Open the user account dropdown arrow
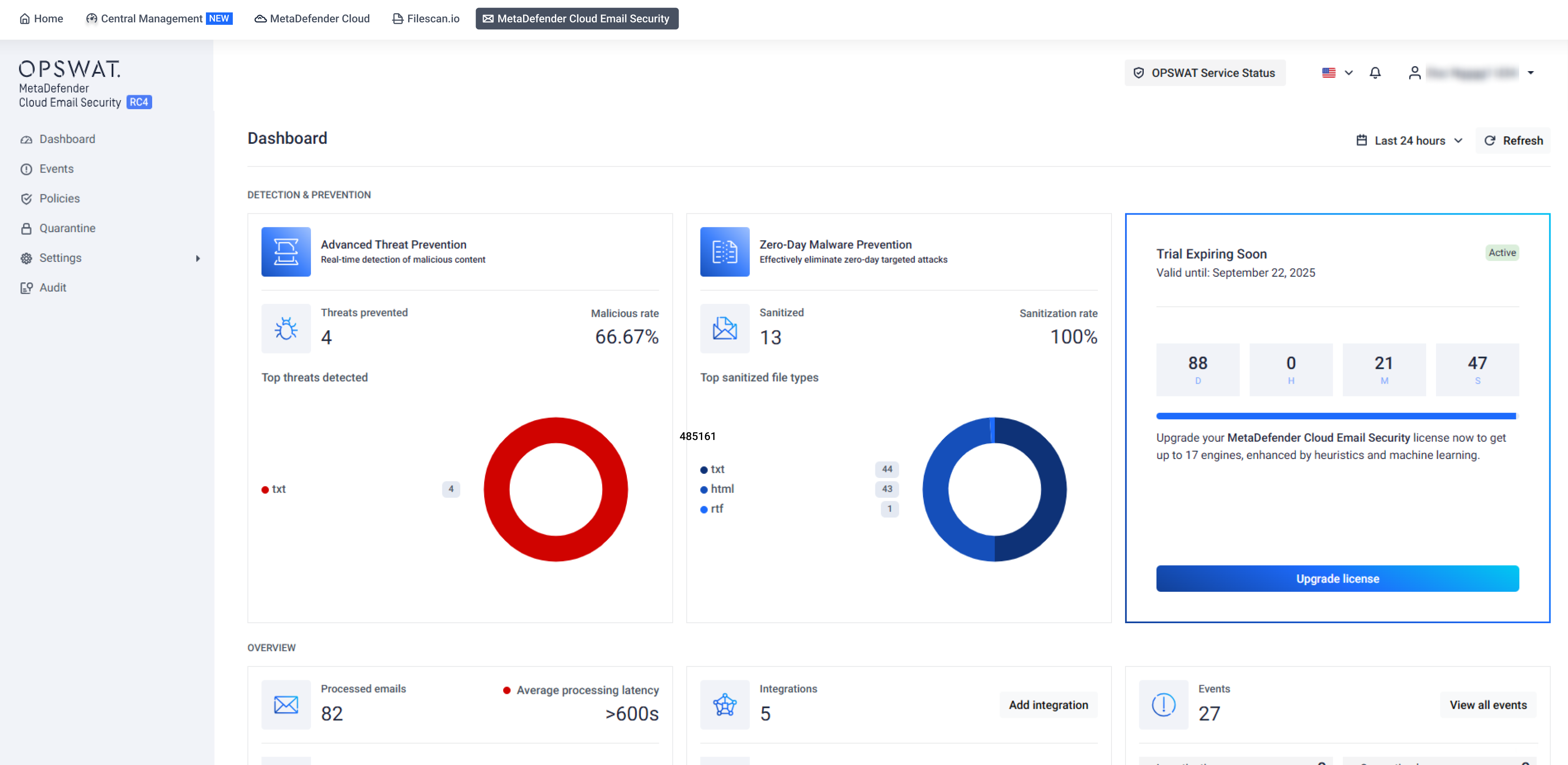Image resolution: width=1568 pixels, height=765 pixels. pos(1530,73)
